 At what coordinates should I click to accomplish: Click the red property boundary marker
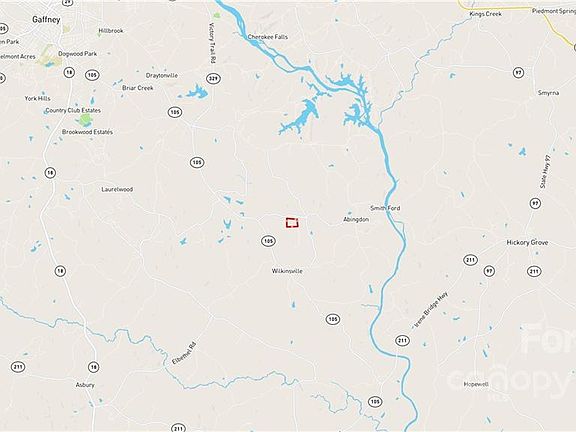point(292,223)
